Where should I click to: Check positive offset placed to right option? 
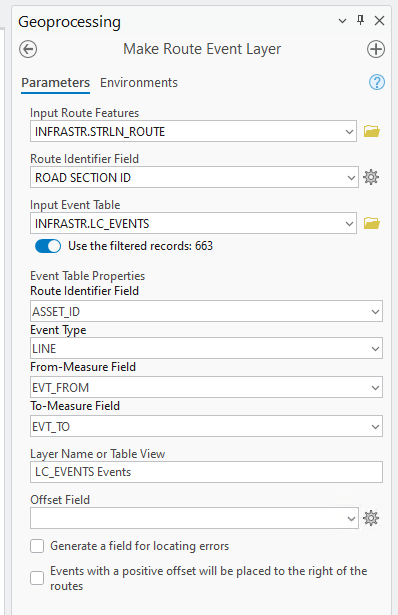[x=37, y=578]
